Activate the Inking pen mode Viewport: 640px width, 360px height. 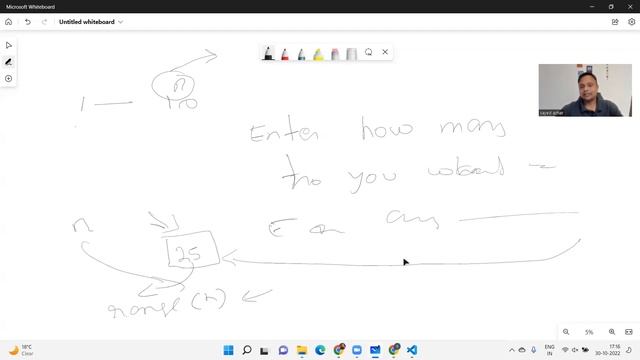click(x=9, y=62)
